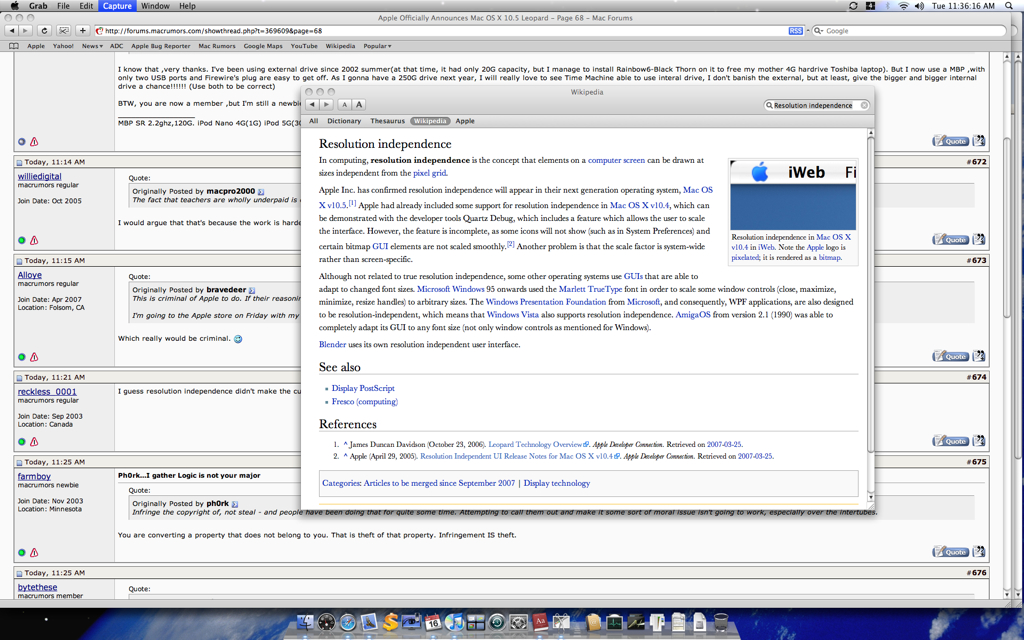View macpro2000's original post arrow icon

click(x=261, y=192)
